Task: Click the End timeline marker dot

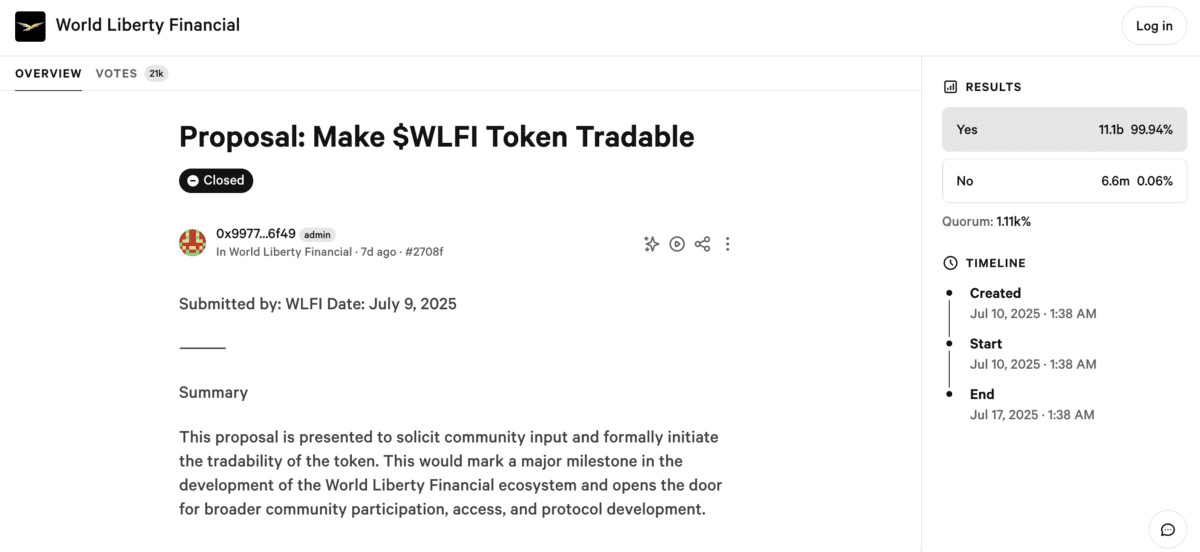Action: click(x=949, y=394)
